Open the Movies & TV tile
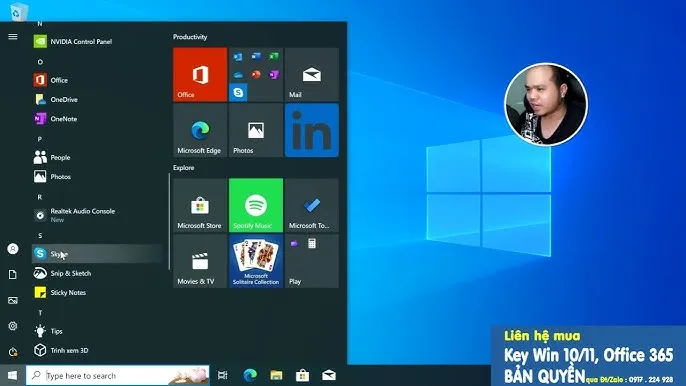This screenshot has height=386, width=686. click(200, 261)
